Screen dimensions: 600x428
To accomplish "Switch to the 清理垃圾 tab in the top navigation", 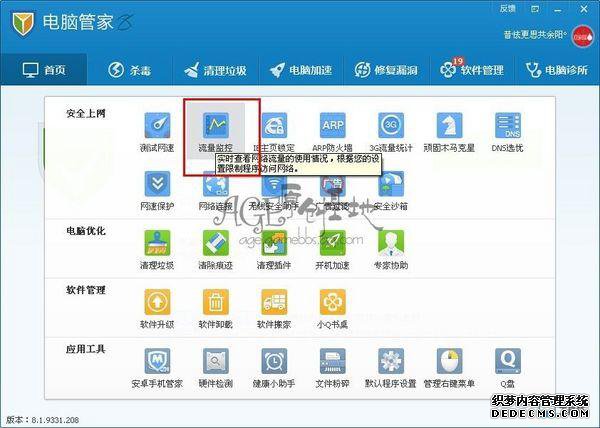I will click(x=215, y=70).
